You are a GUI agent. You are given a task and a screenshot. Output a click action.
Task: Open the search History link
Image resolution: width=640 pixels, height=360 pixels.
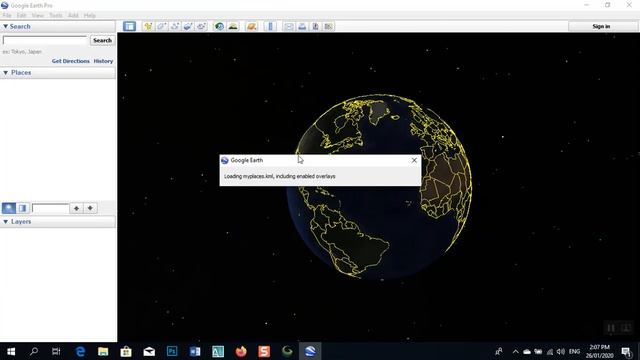click(103, 61)
